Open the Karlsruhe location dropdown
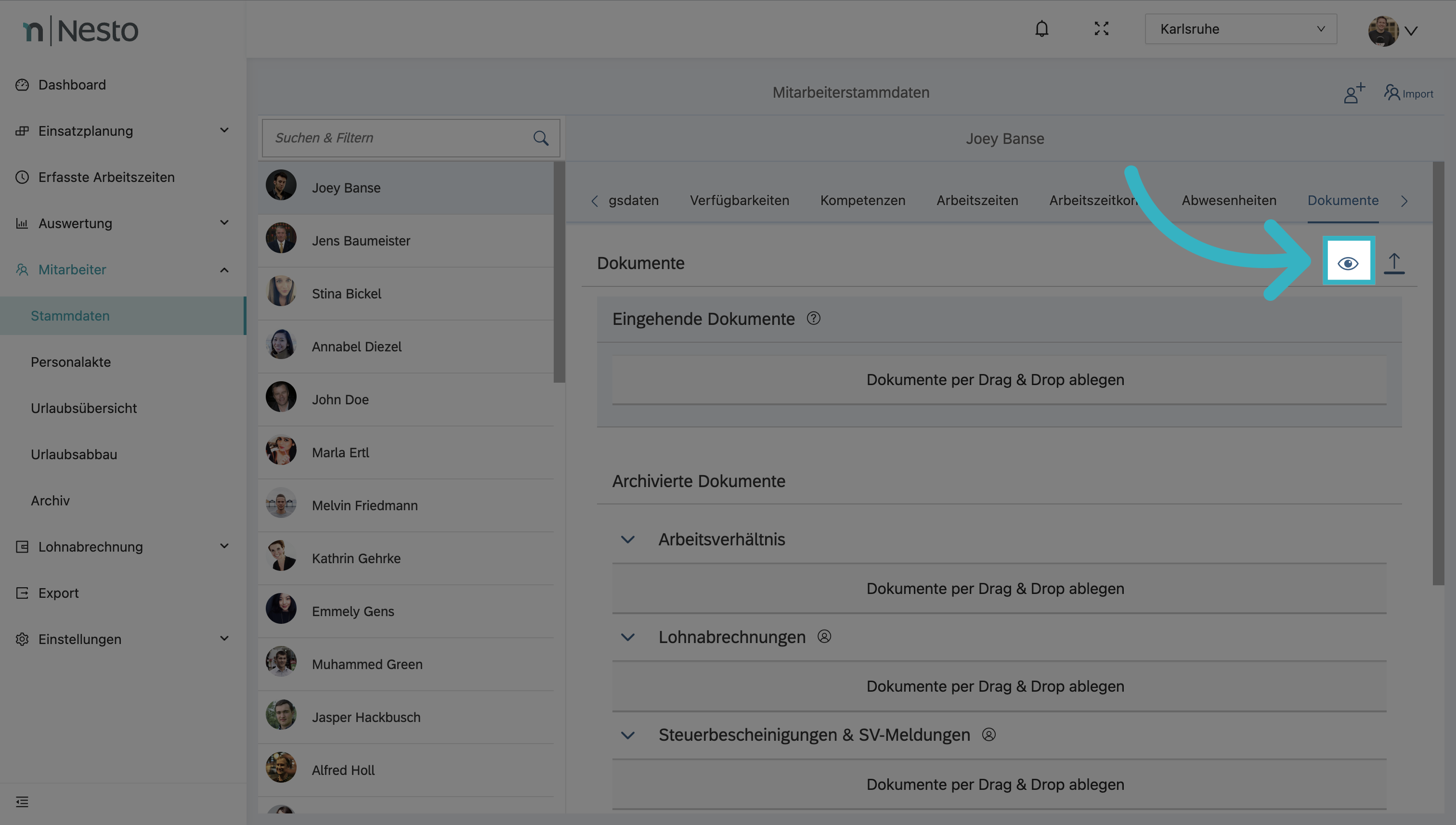 tap(1240, 29)
